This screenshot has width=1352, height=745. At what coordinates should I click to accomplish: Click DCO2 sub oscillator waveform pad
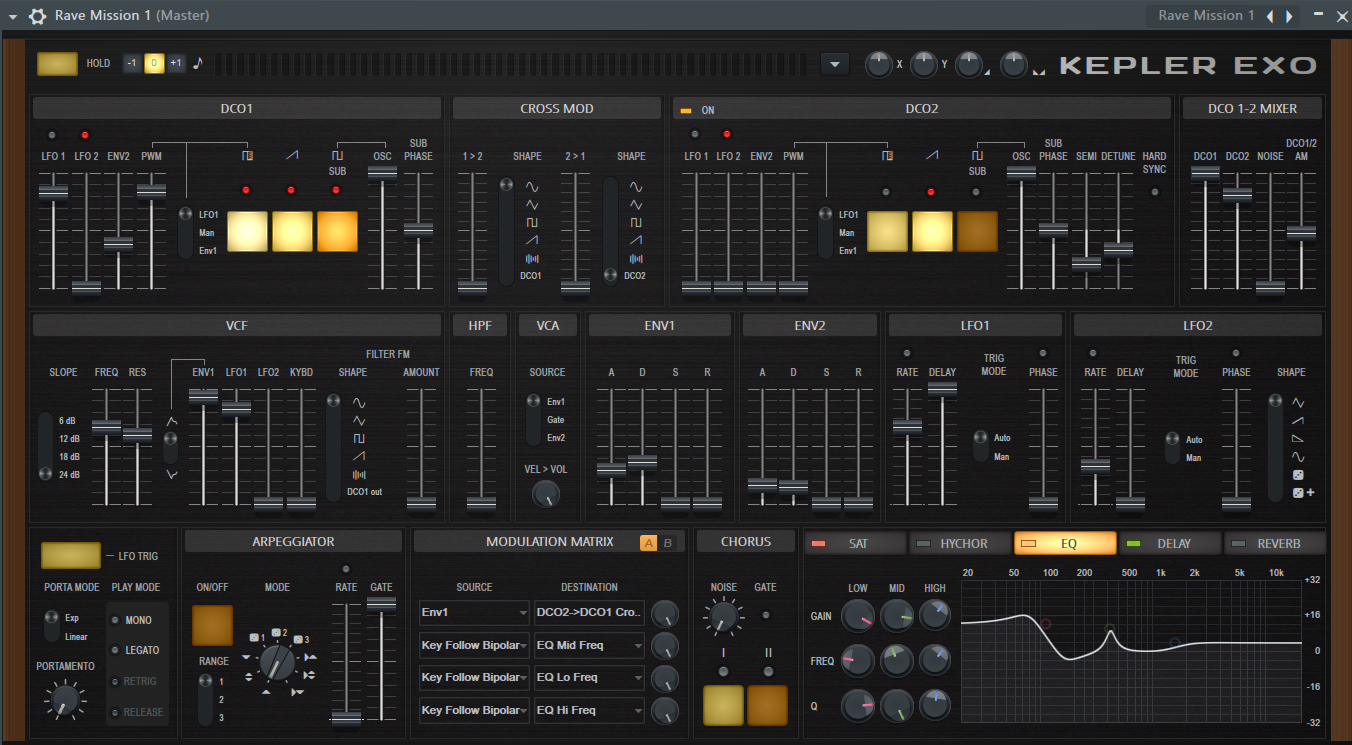click(x=976, y=231)
